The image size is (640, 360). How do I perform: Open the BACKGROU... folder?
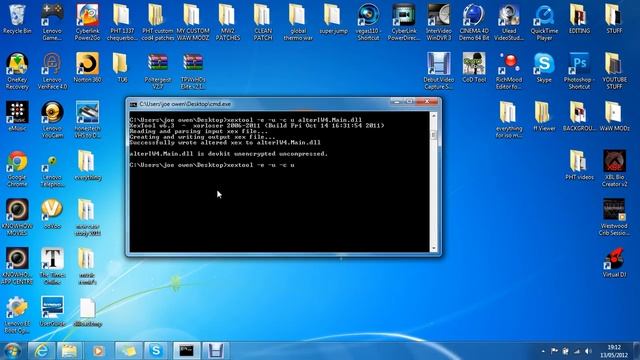(x=579, y=116)
